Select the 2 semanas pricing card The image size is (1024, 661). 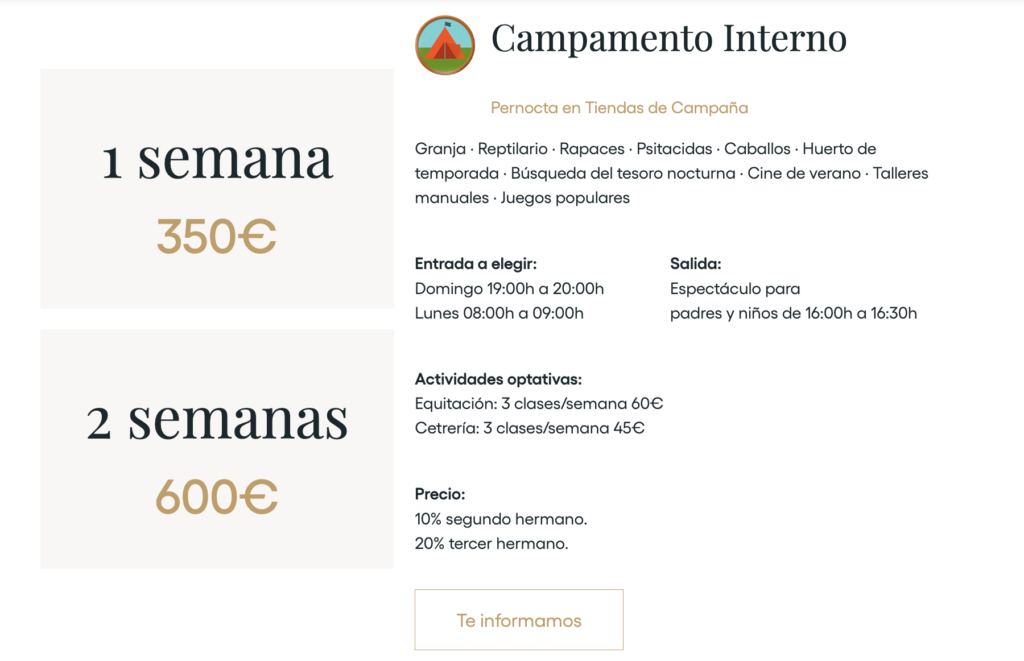pos(216,446)
